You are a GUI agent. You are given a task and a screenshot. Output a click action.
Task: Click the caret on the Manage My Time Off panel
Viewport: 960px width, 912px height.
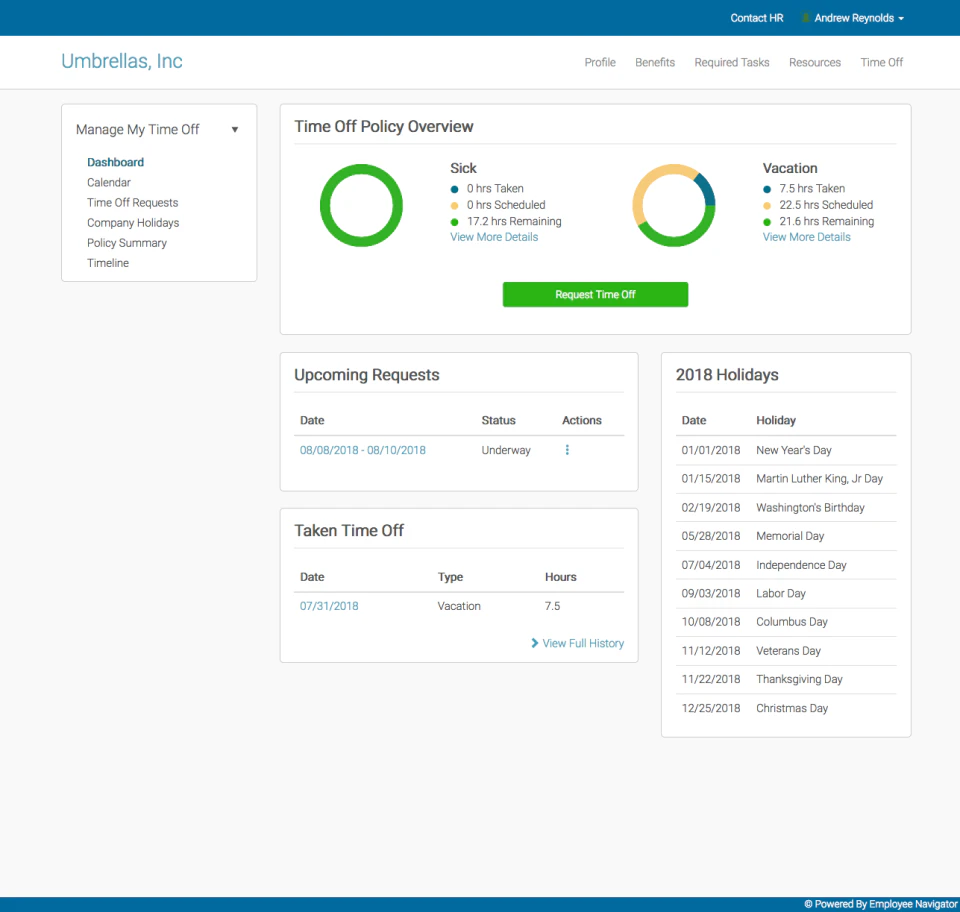(234, 129)
